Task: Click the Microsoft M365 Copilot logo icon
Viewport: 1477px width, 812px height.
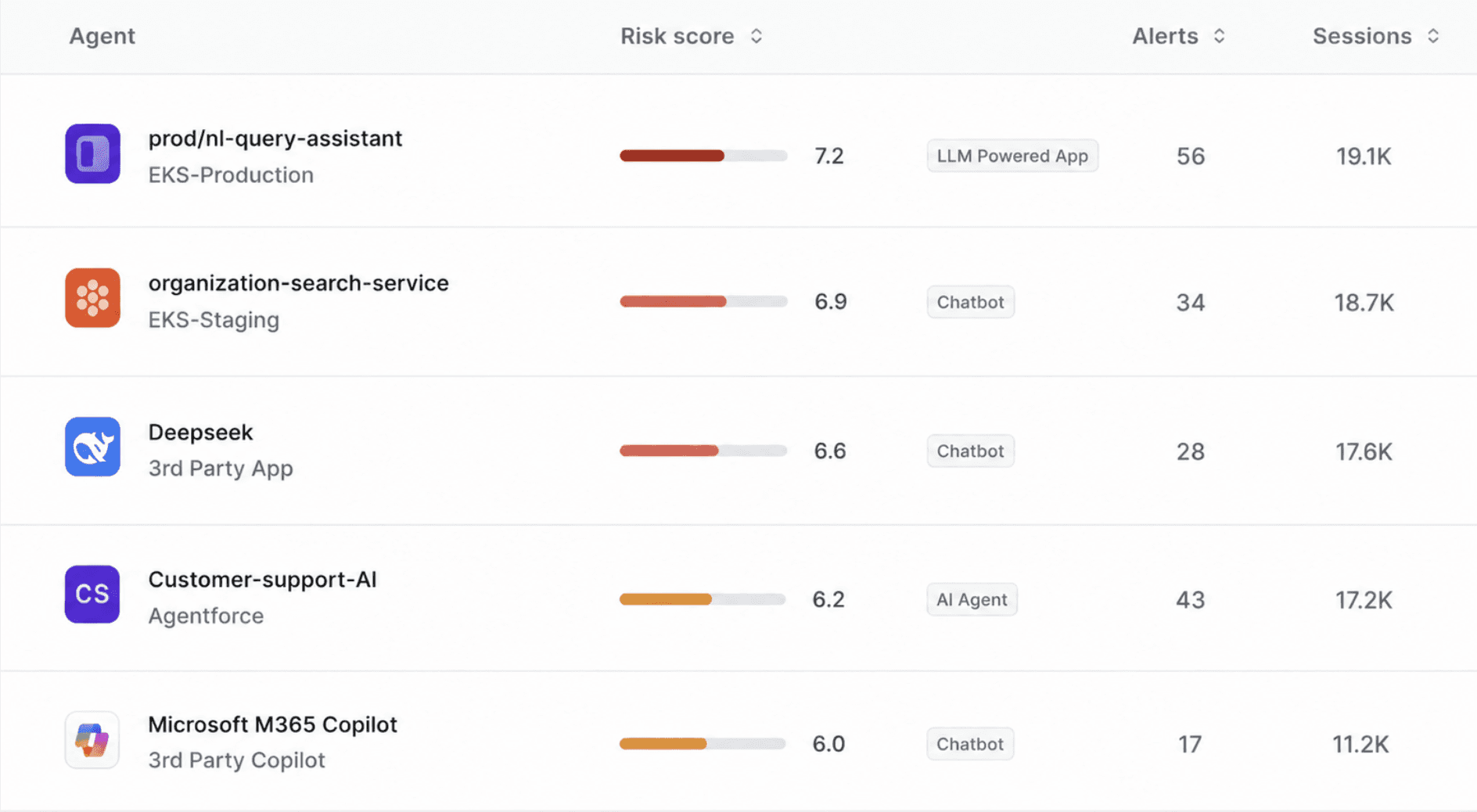Action: pos(92,740)
